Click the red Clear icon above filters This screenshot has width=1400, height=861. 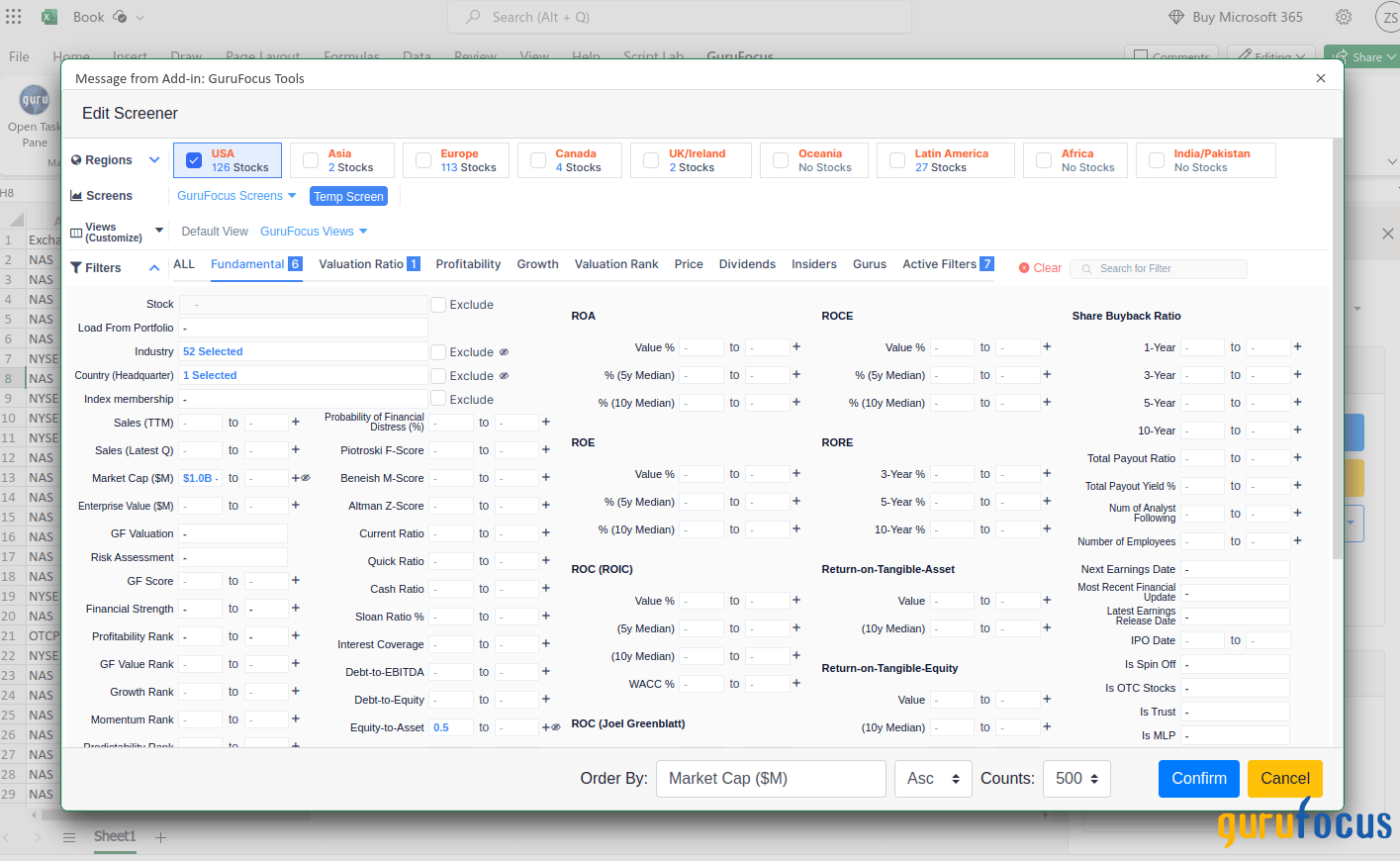[x=1023, y=267]
